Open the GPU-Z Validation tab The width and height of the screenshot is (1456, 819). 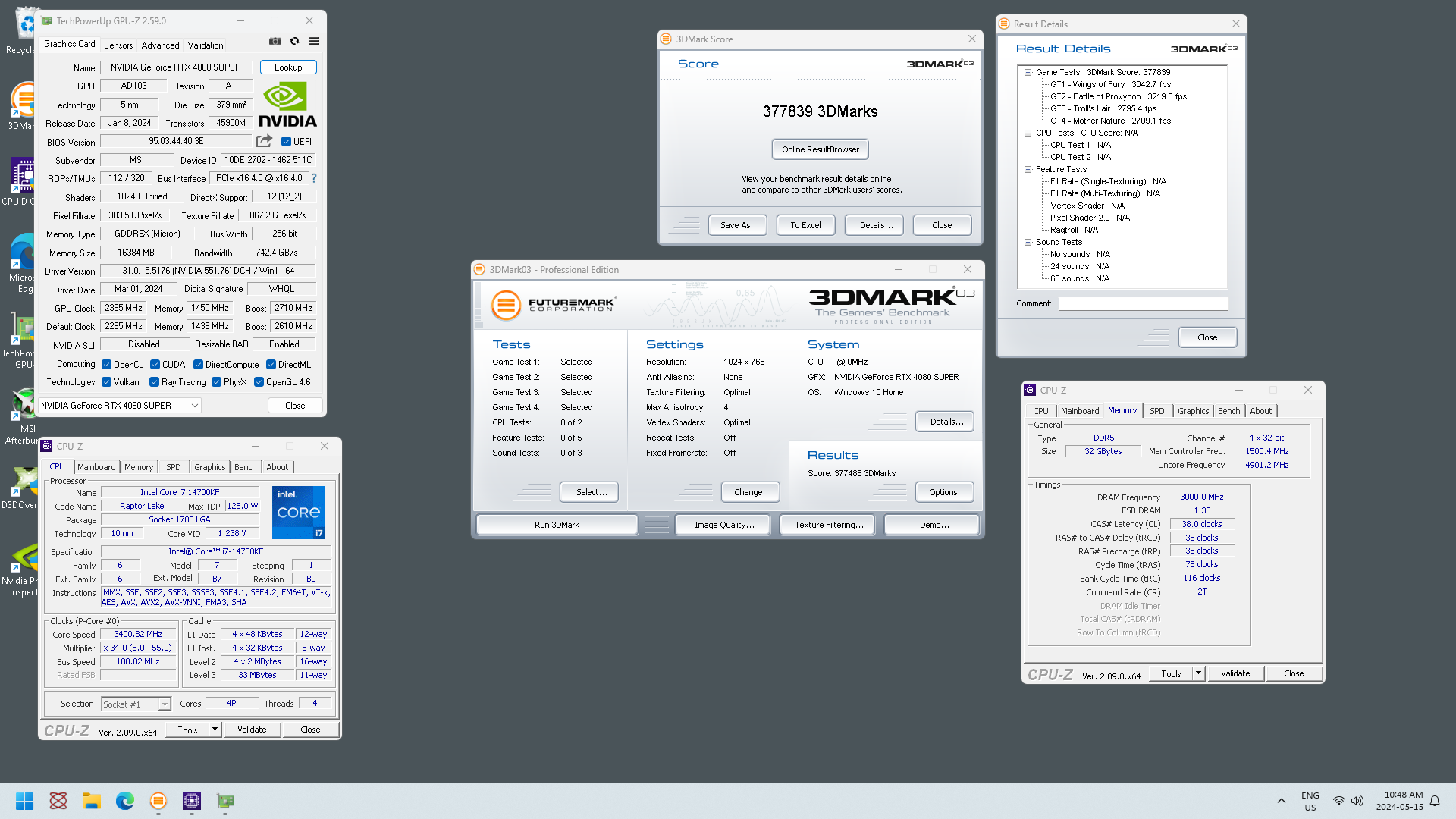(206, 45)
